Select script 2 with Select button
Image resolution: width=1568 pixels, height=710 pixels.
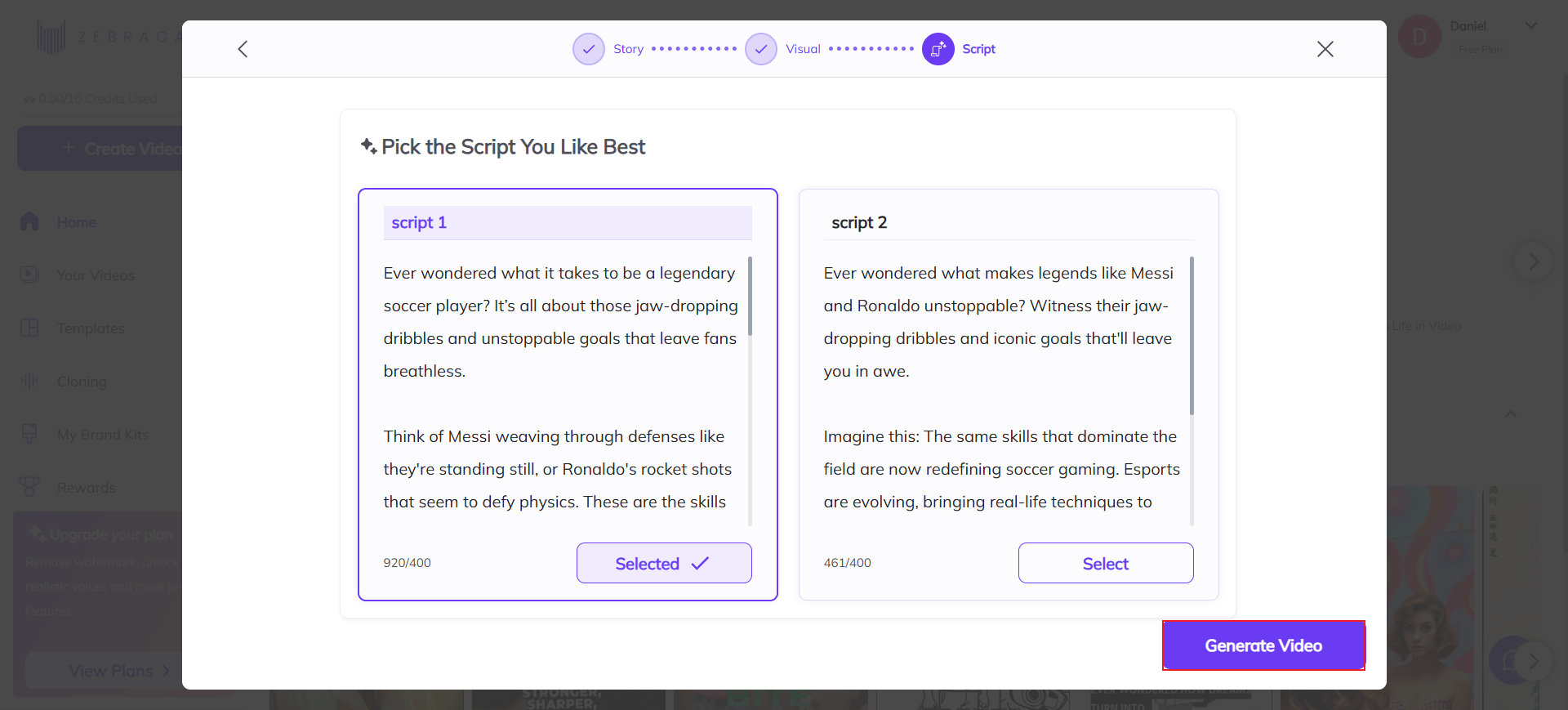pyautogui.click(x=1105, y=563)
